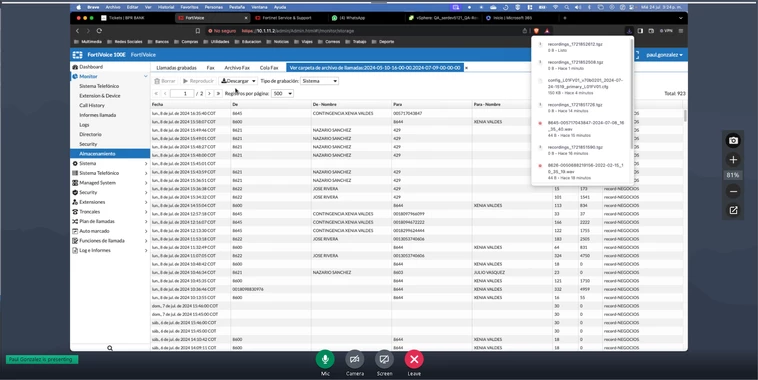Open presentation in new window icon

tap(733, 210)
